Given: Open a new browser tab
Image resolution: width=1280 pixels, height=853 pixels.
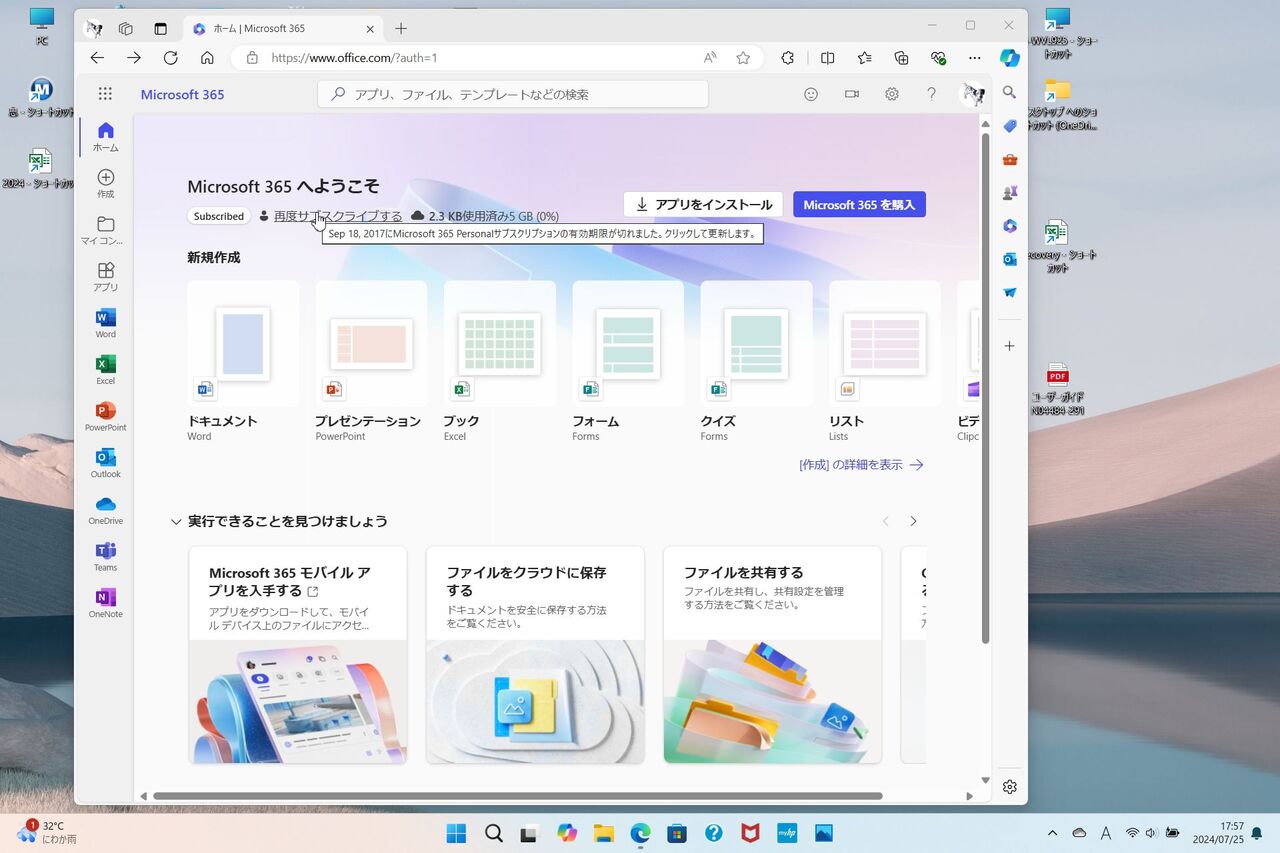Looking at the screenshot, I should [x=401, y=28].
